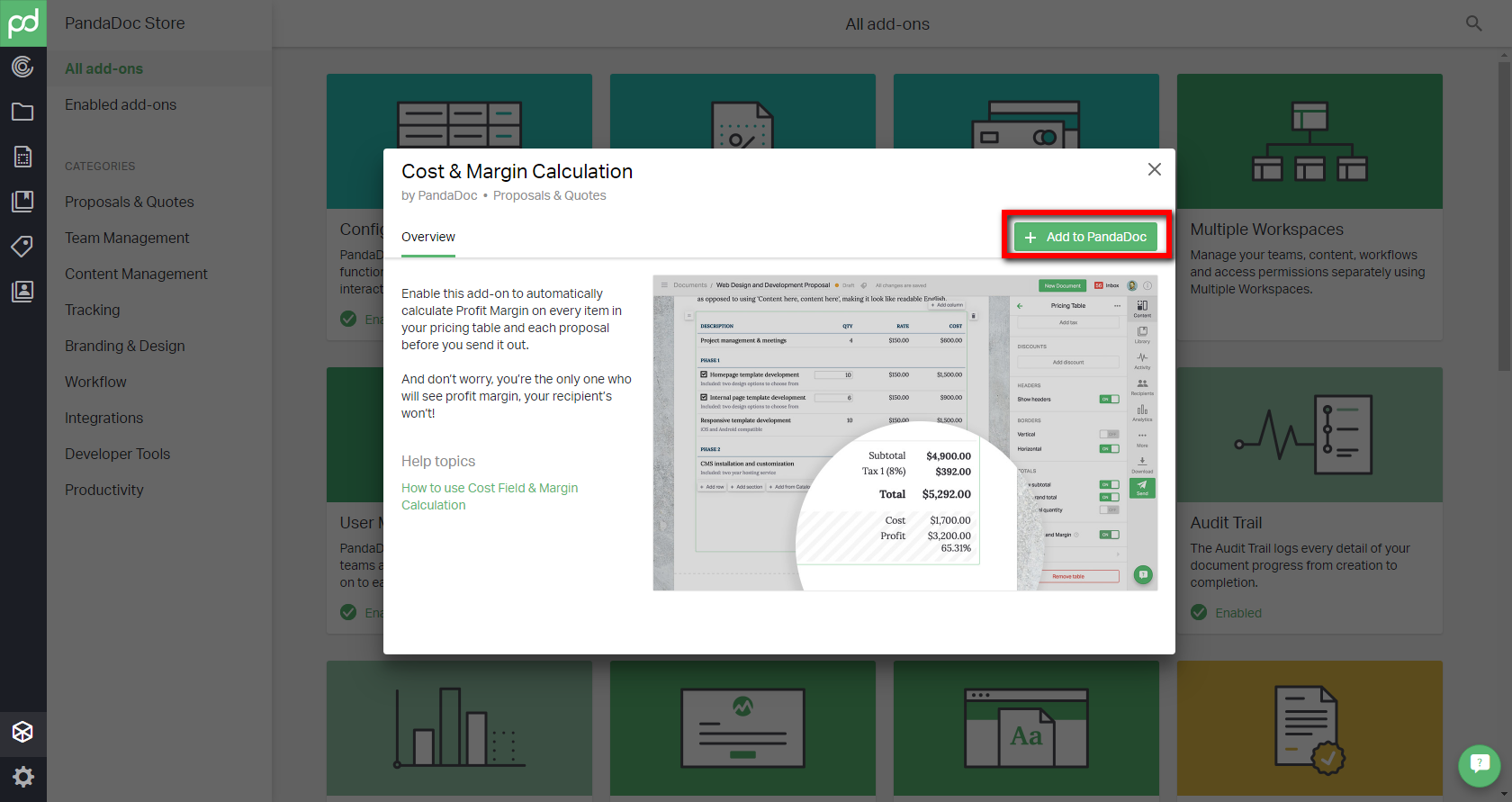The height and width of the screenshot is (802, 1512).
Task: Click the PandaDoc Store heading
Action: click(x=125, y=23)
